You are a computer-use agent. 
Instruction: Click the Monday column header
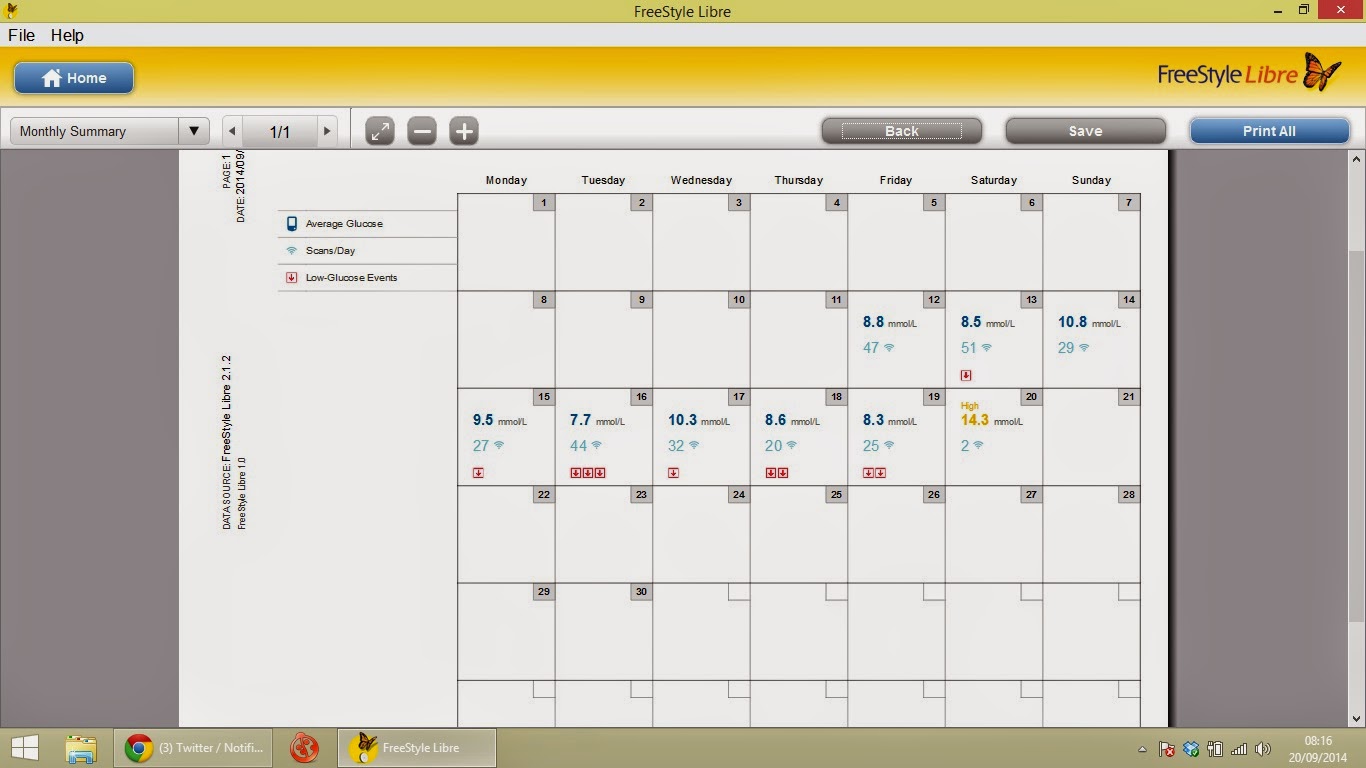506,180
